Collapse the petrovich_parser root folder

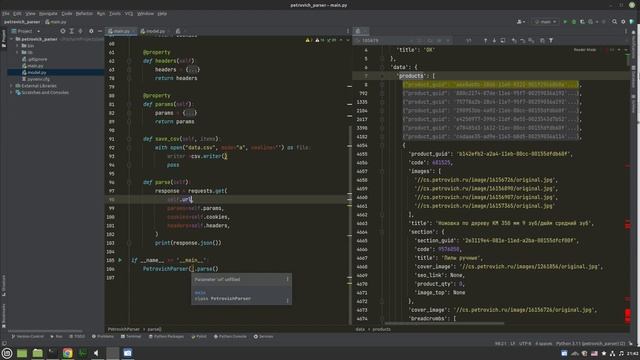click(12, 39)
